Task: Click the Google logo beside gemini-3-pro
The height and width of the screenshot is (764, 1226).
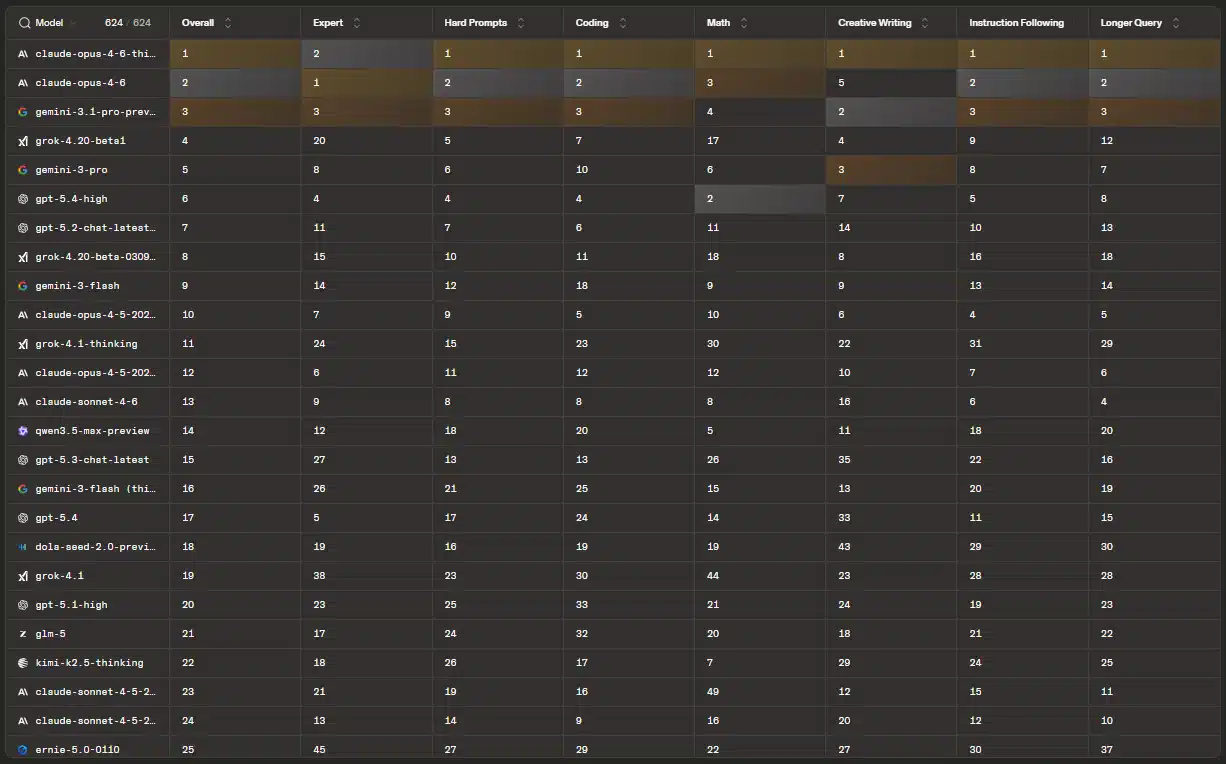Action: point(23,170)
